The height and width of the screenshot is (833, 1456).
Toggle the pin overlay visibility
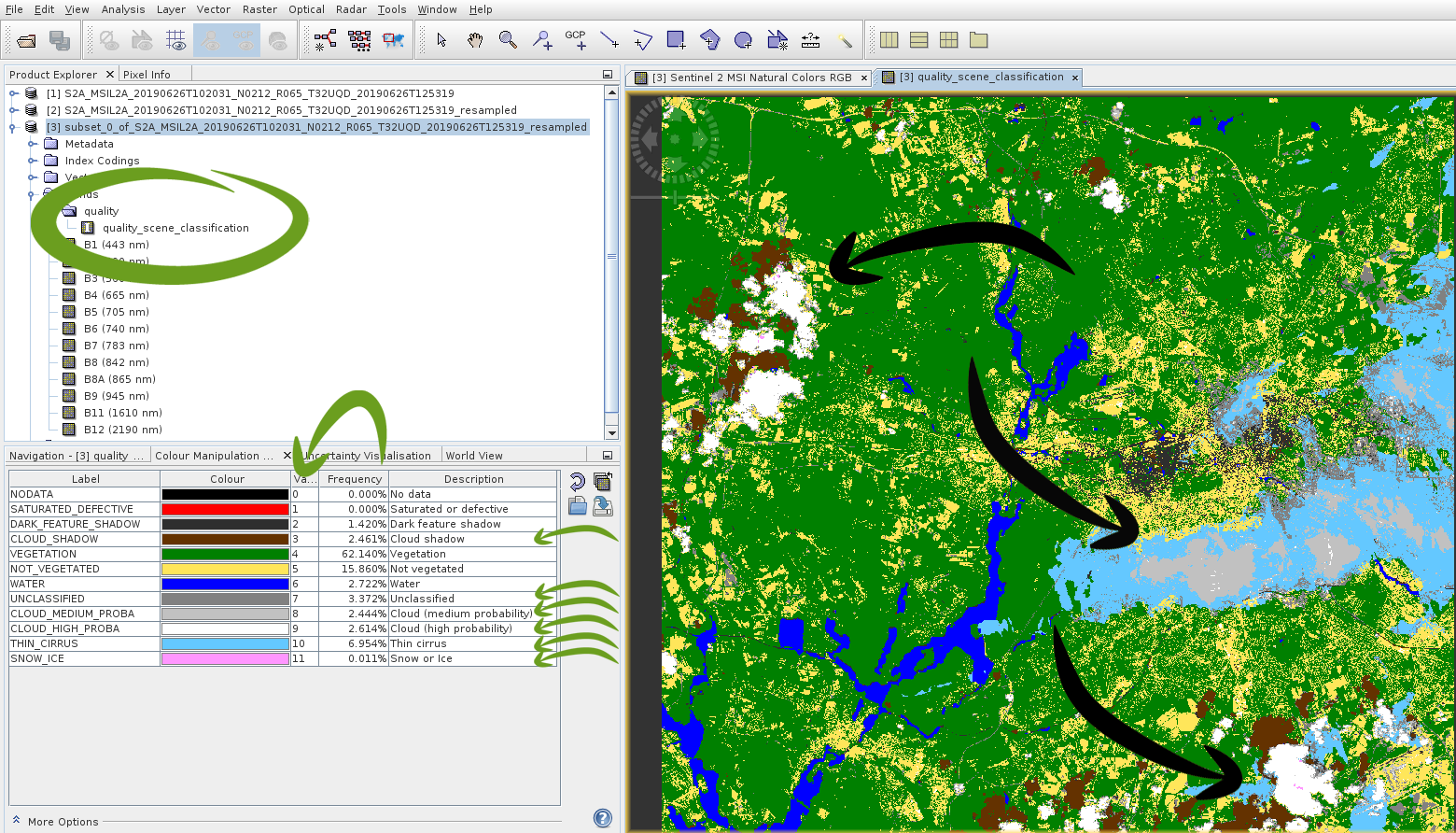click(x=212, y=40)
